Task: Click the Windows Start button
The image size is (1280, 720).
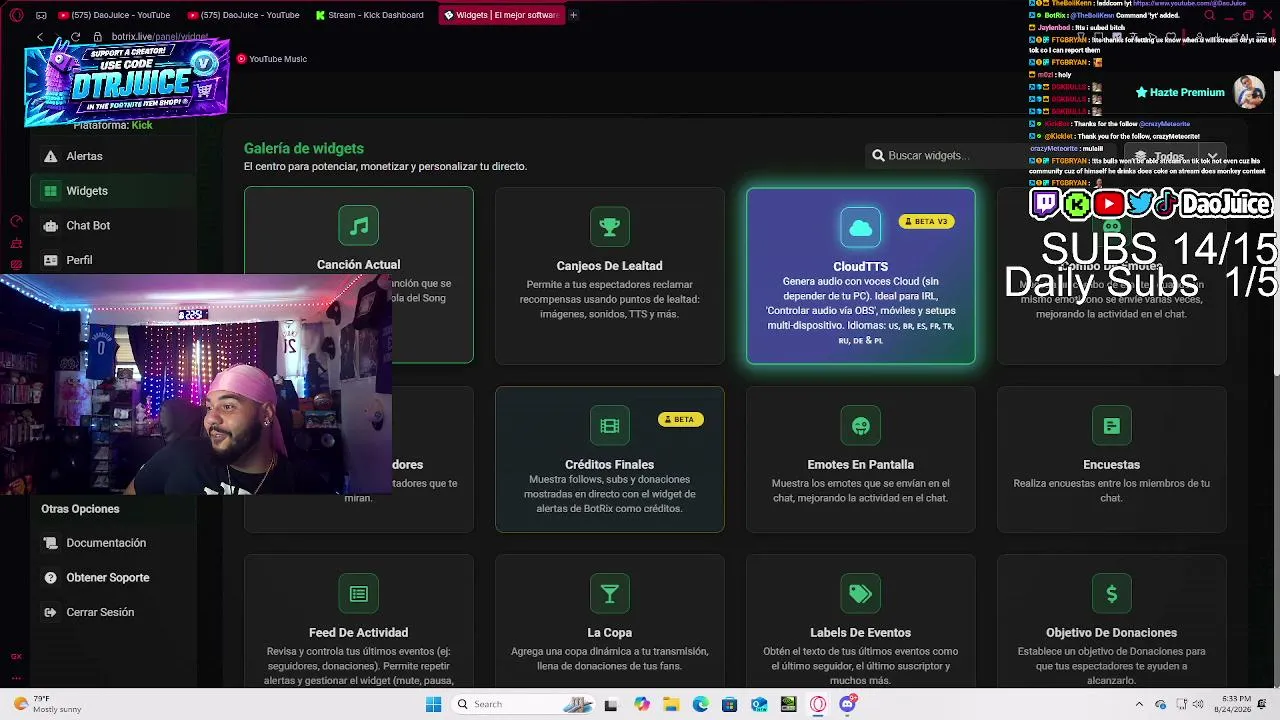Action: click(x=433, y=704)
